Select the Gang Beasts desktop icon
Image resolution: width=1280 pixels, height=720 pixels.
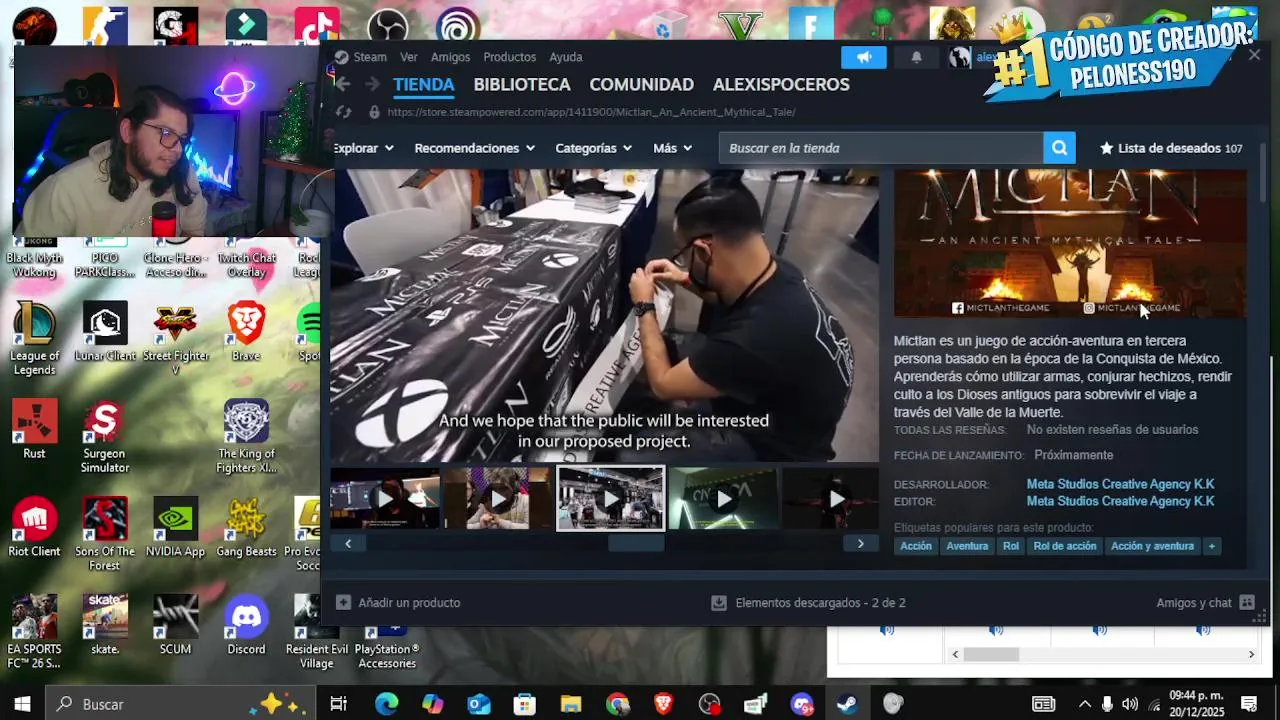(246, 528)
